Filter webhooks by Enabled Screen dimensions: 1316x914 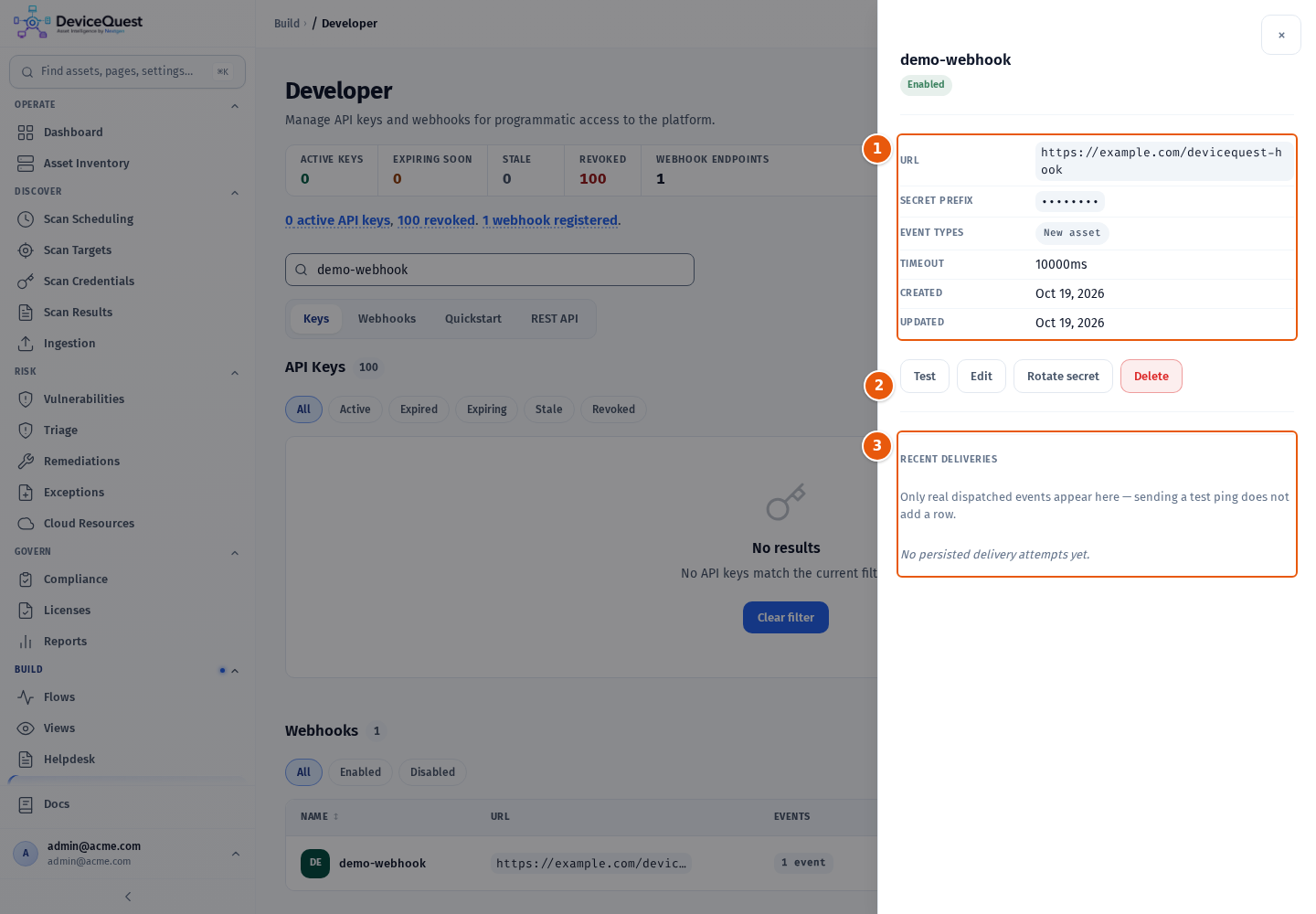pos(361,772)
